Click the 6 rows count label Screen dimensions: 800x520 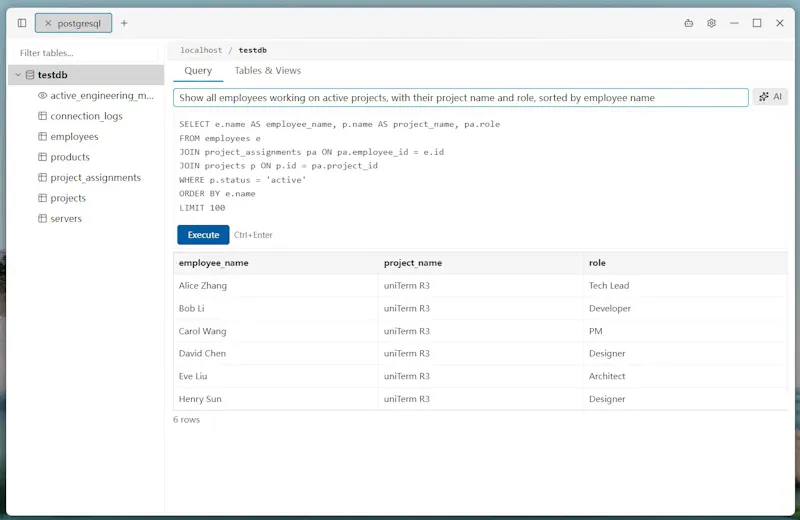click(186, 419)
